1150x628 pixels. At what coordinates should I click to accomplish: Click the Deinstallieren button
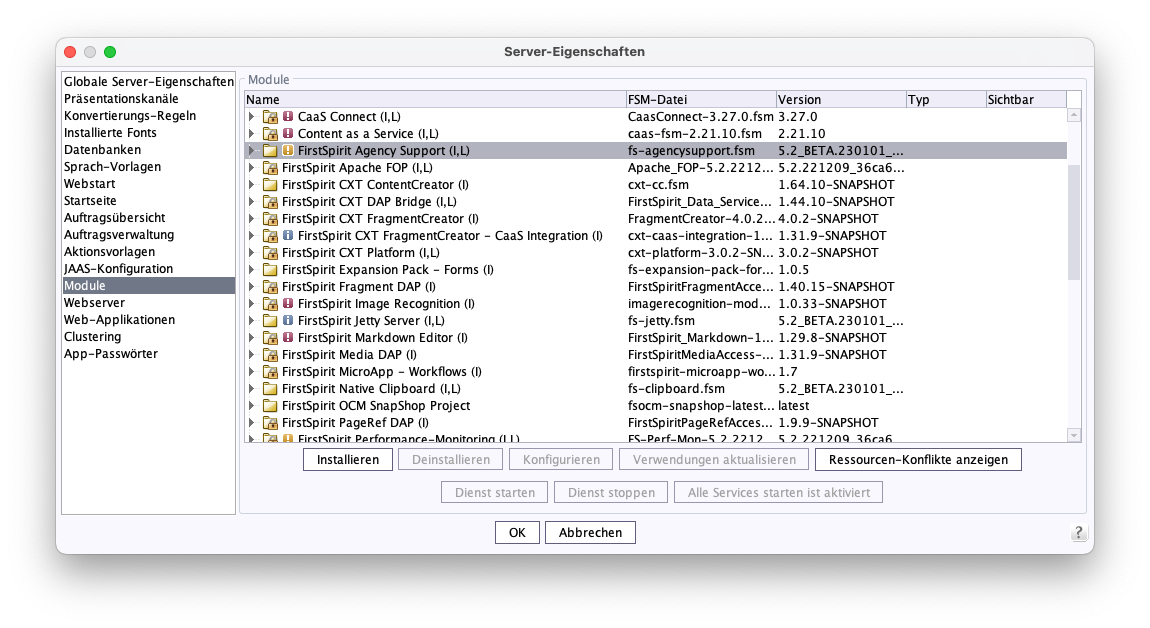coord(450,459)
